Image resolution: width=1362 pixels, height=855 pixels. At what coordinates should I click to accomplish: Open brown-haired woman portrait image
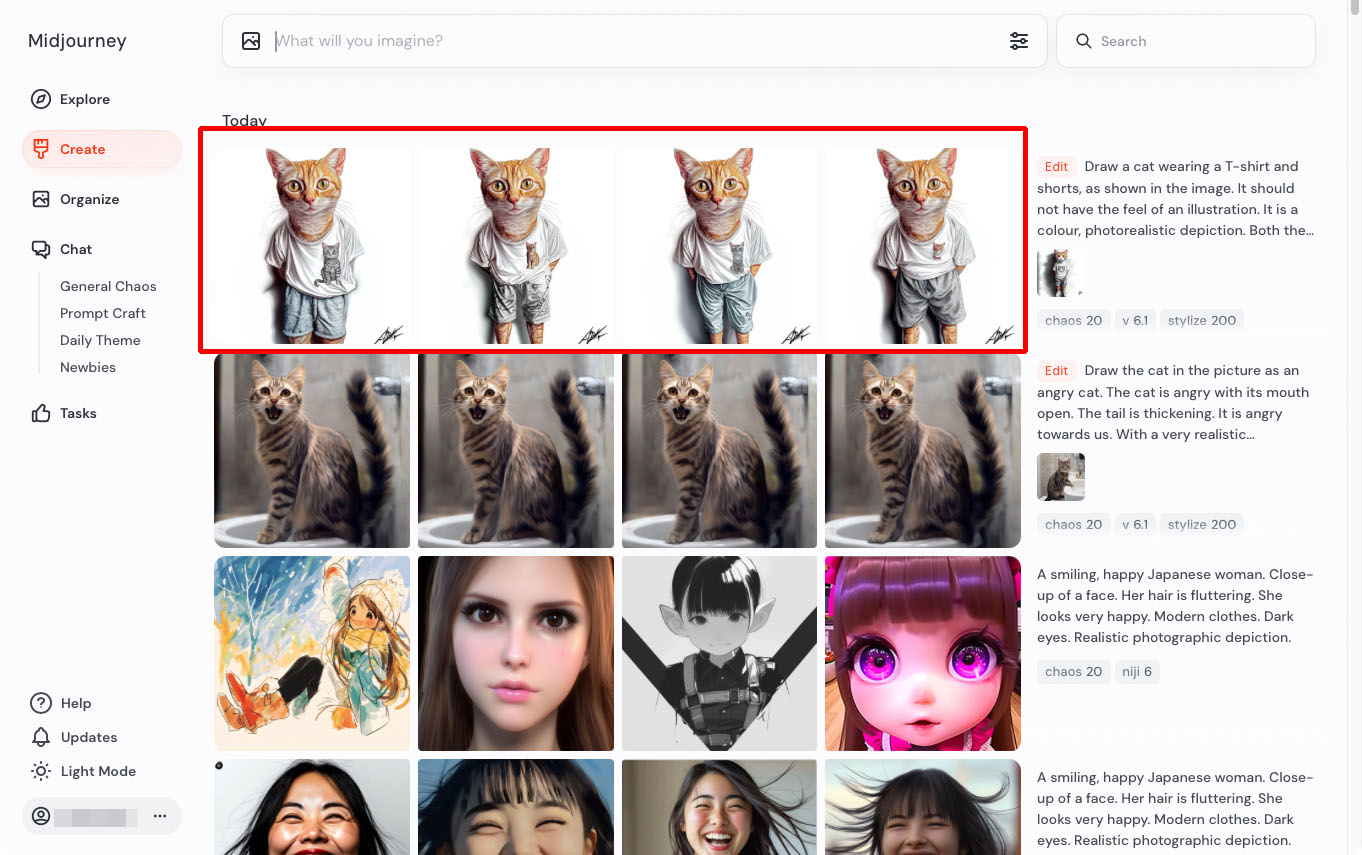click(x=516, y=654)
